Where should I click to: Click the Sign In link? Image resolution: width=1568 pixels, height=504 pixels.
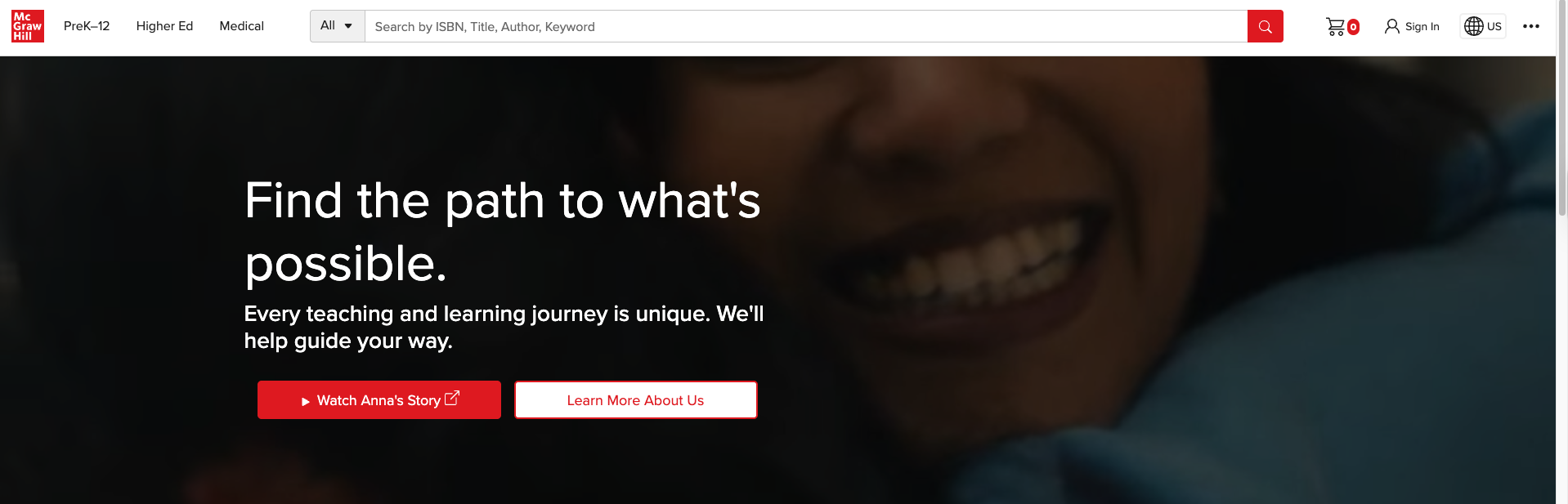pyautogui.click(x=1422, y=26)
